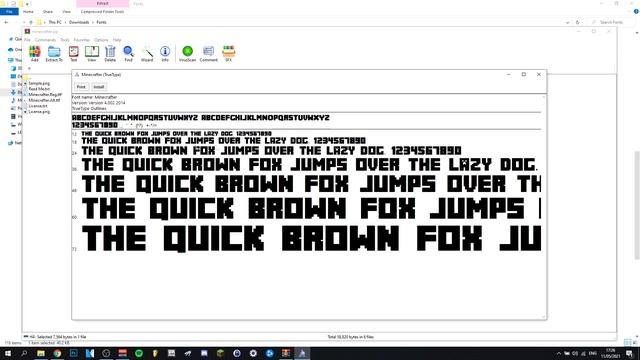Open the View tool in WinRAR
The image size is (640, 360).
coord(92,53)
